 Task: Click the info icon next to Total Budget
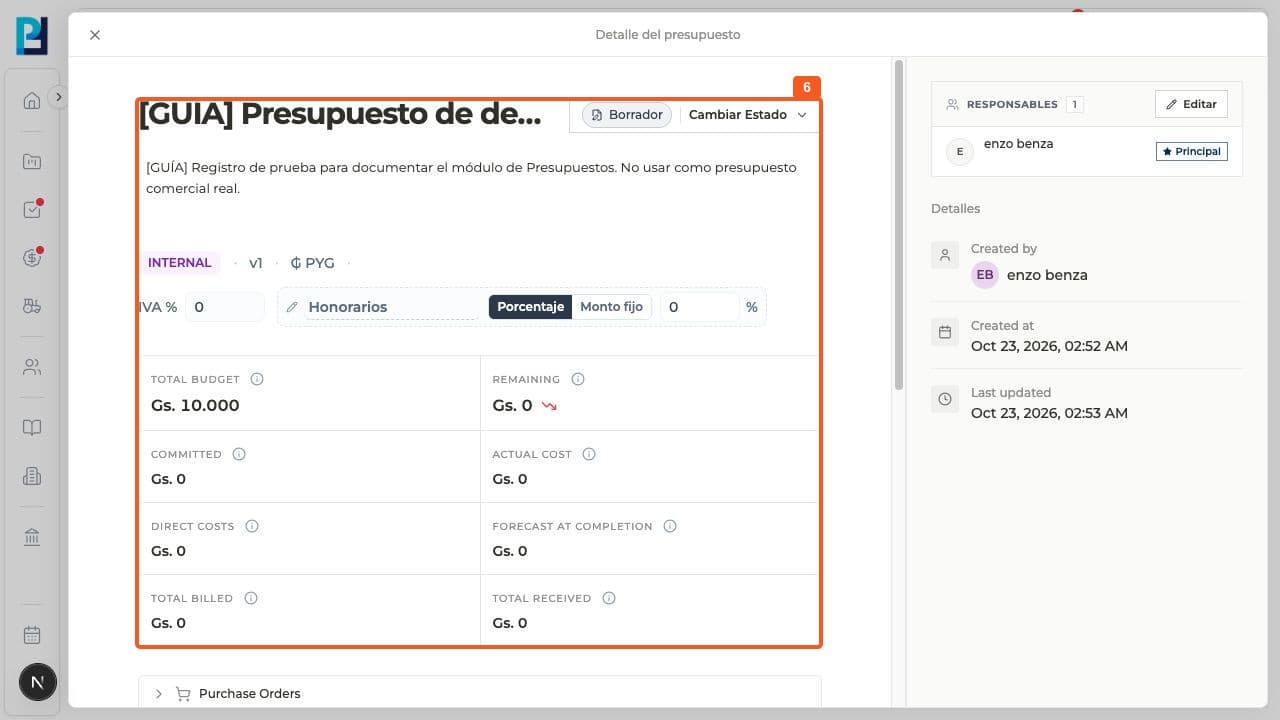[257, 379]
